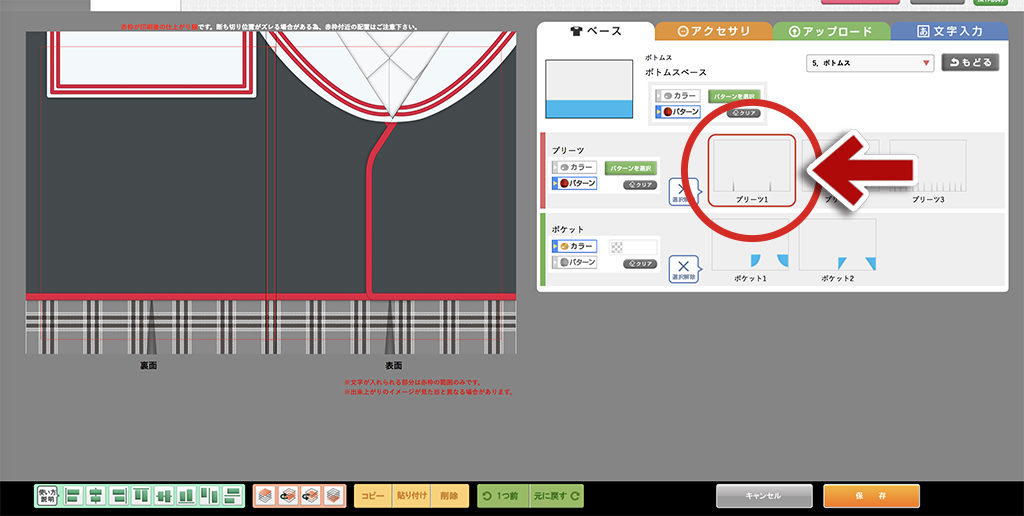The image size is (1024, 516).
Task: Open the 使い方説明 help icon
Action: 47,495
